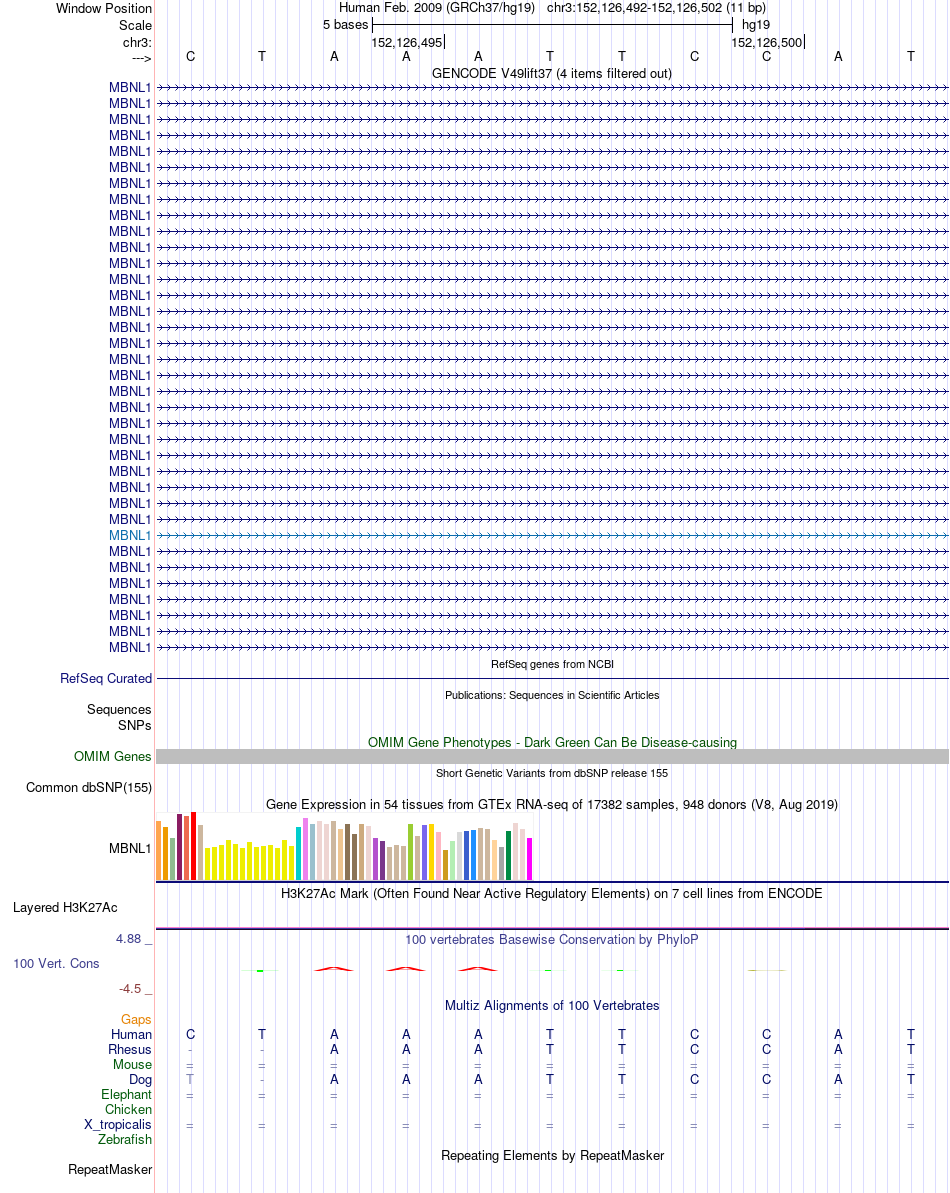
Task: Select the Dog alignment row label
Action: coord(141,1080)
